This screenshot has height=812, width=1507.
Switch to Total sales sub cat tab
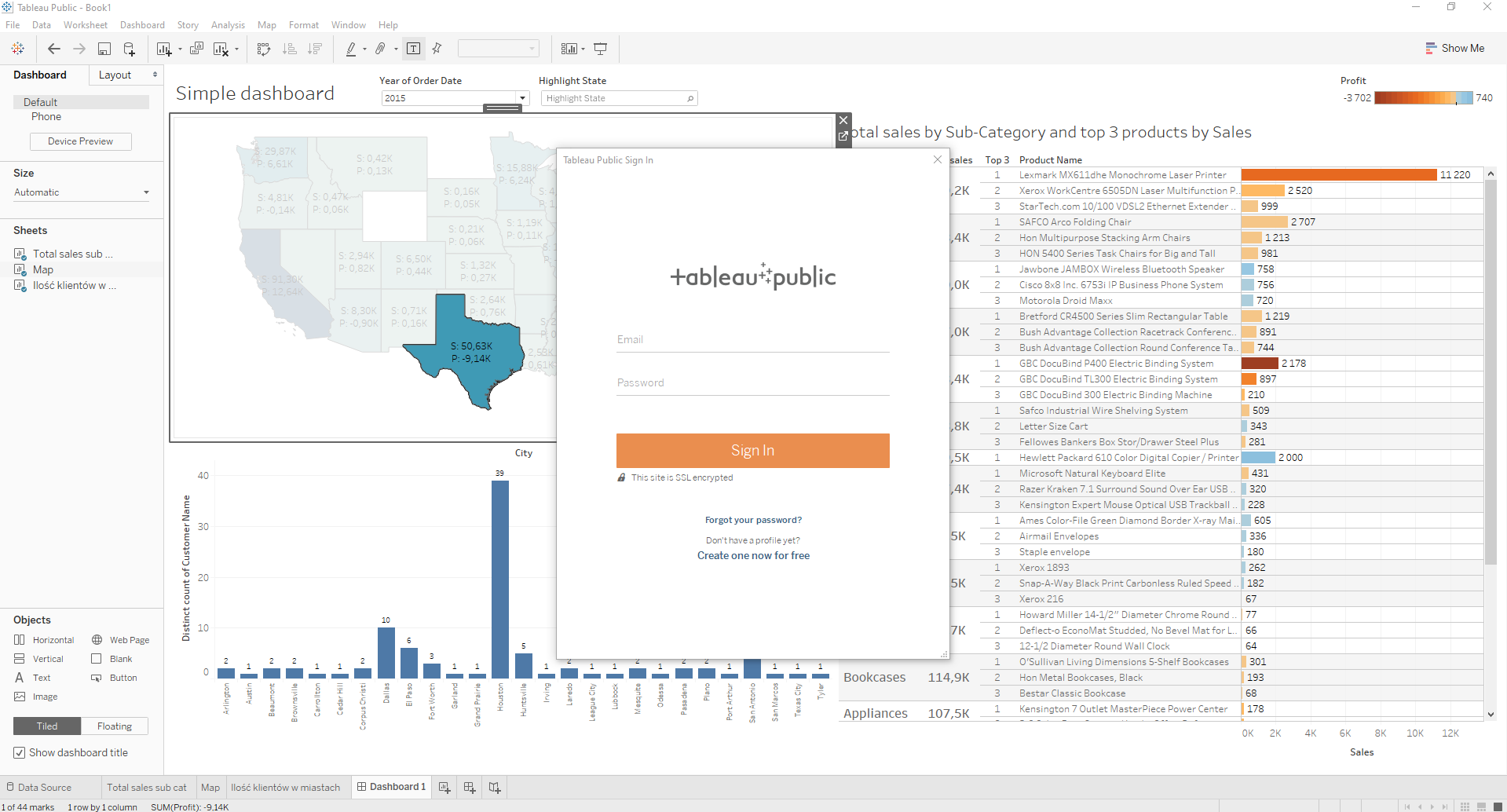[x=147, y=787]
